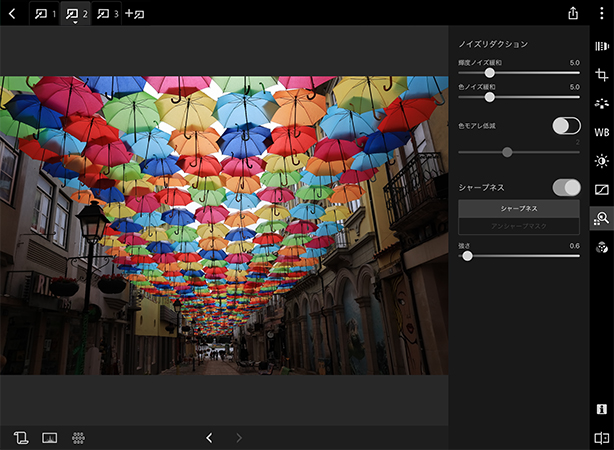Viewport: 614px width, 450px height.
Task: Open the crop tool in the sidebar
Action: click(601, 75)
